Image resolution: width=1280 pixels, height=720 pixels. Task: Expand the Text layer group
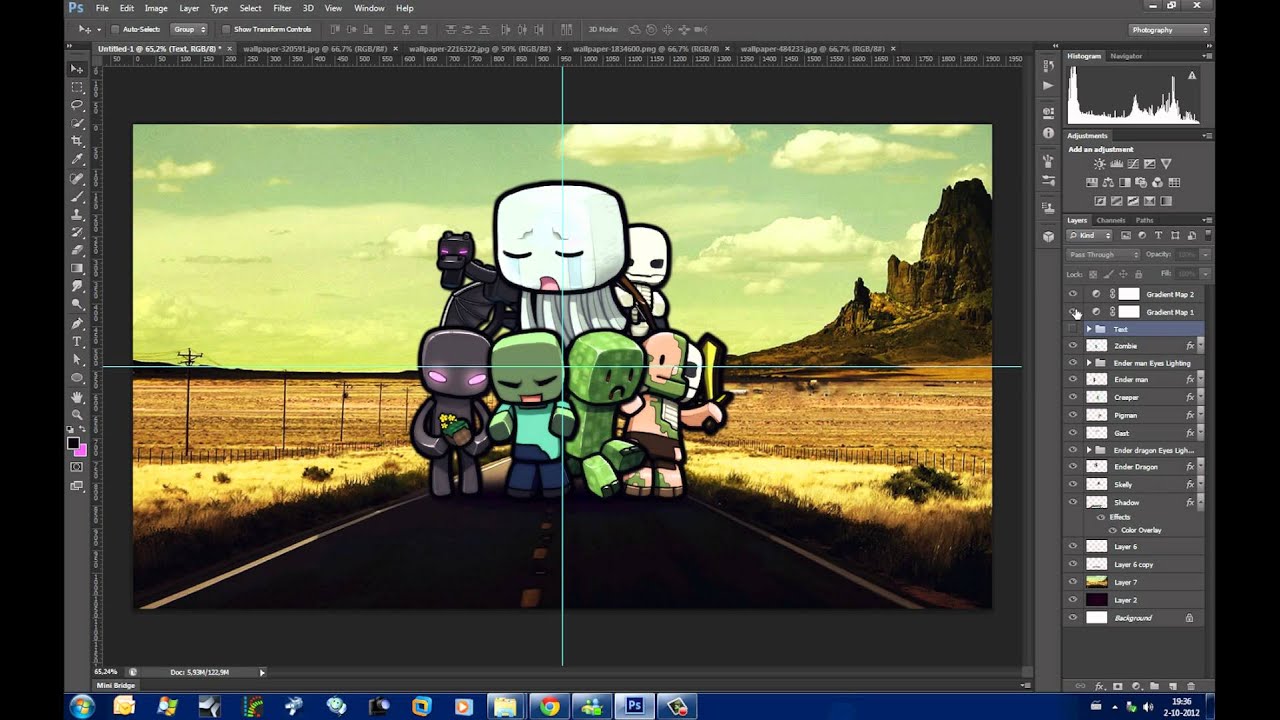1089,329
